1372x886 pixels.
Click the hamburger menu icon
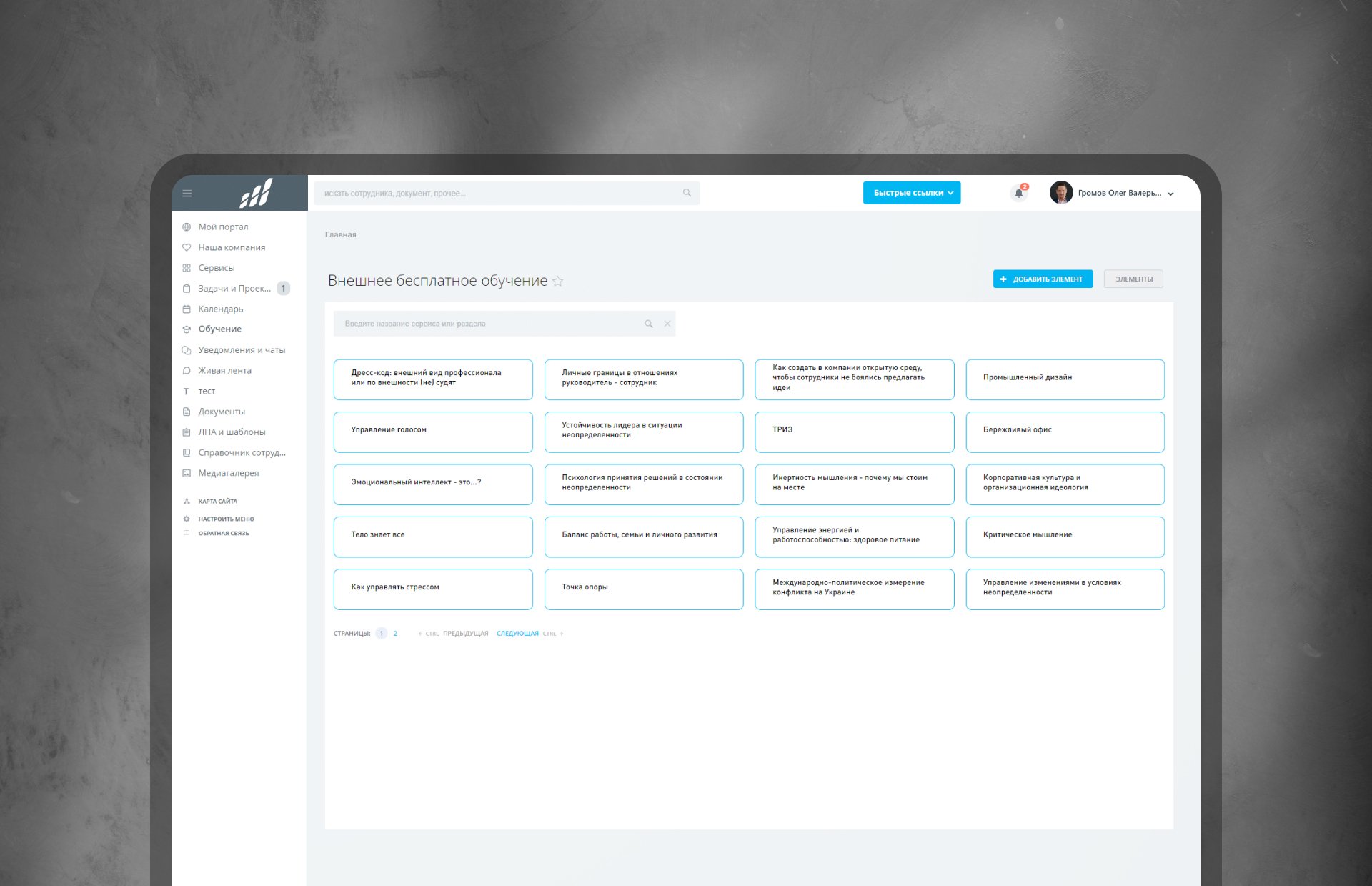[x=187, y=193]
